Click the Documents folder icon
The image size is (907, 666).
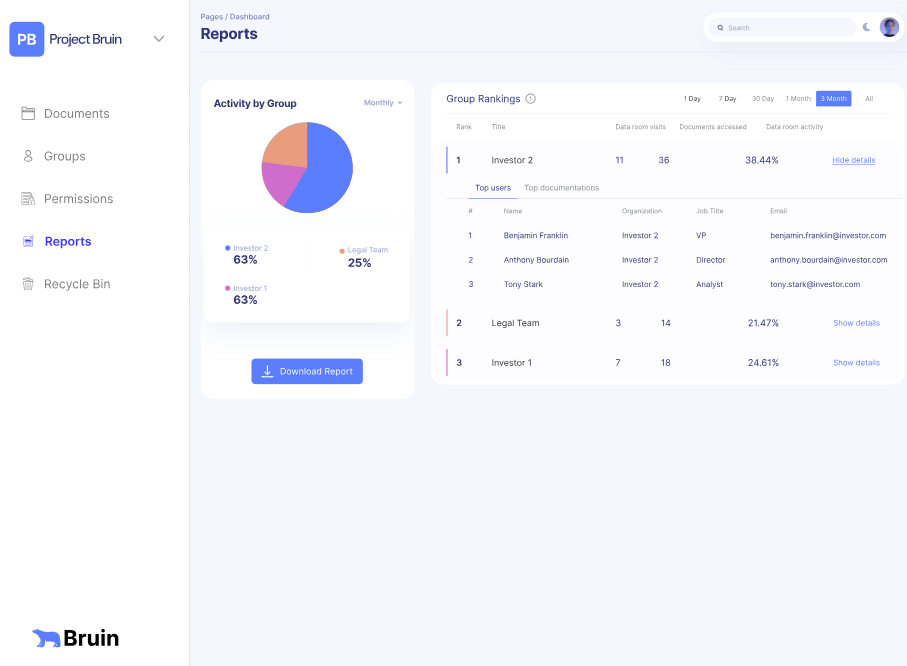click(x=28, y=113)
